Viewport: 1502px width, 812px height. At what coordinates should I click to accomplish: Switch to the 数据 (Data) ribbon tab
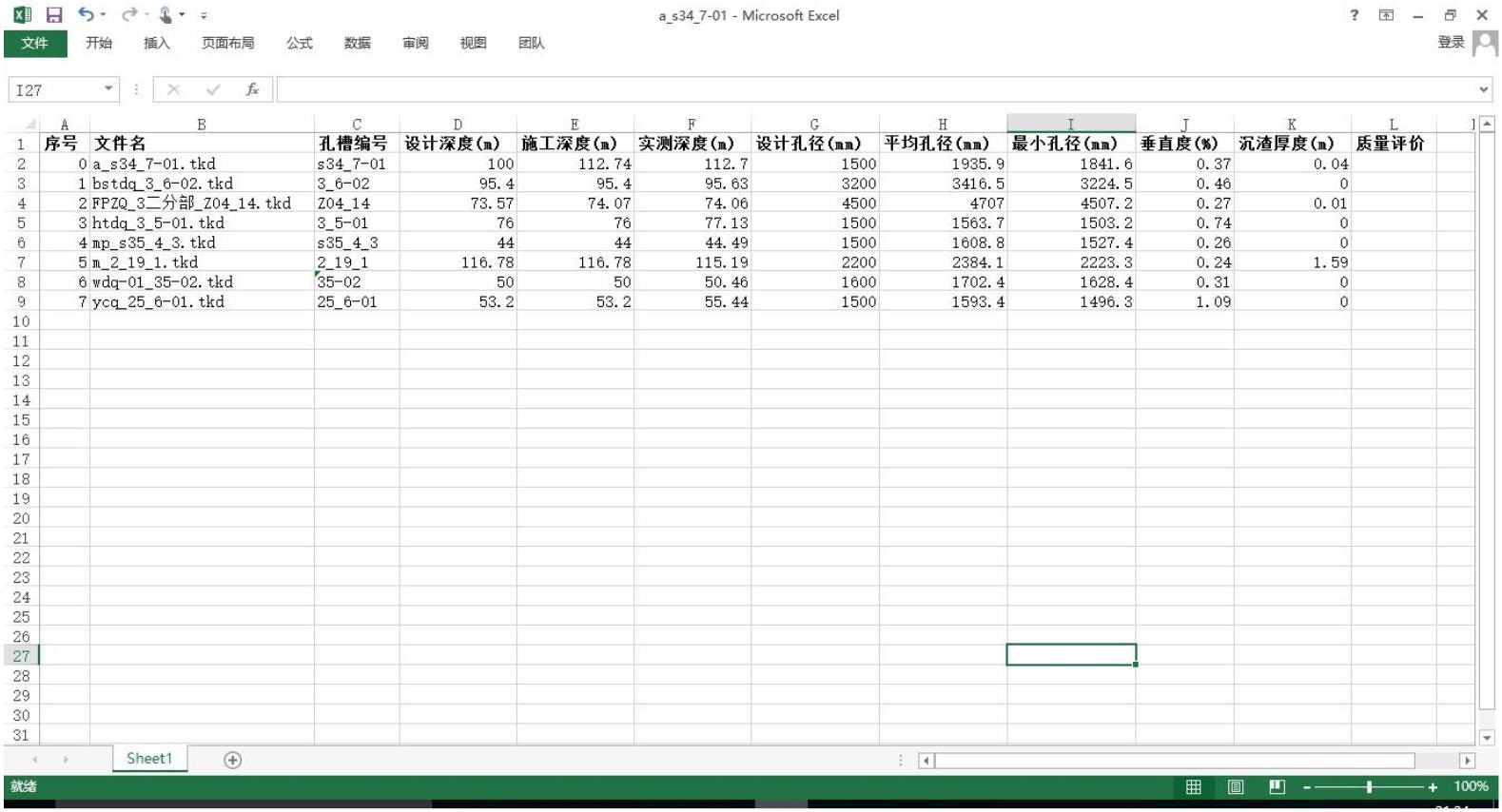coord(357,43)
